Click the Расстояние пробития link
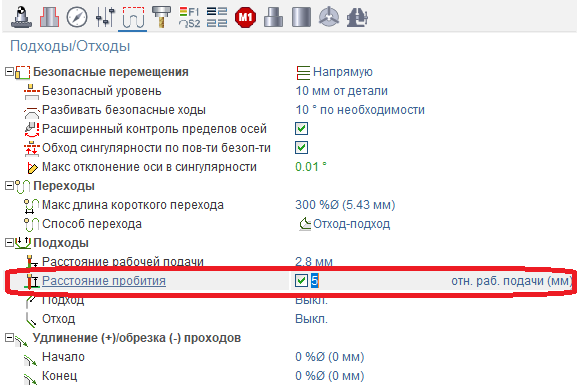This screenshot has width=577, height=388. click(104, 281)
